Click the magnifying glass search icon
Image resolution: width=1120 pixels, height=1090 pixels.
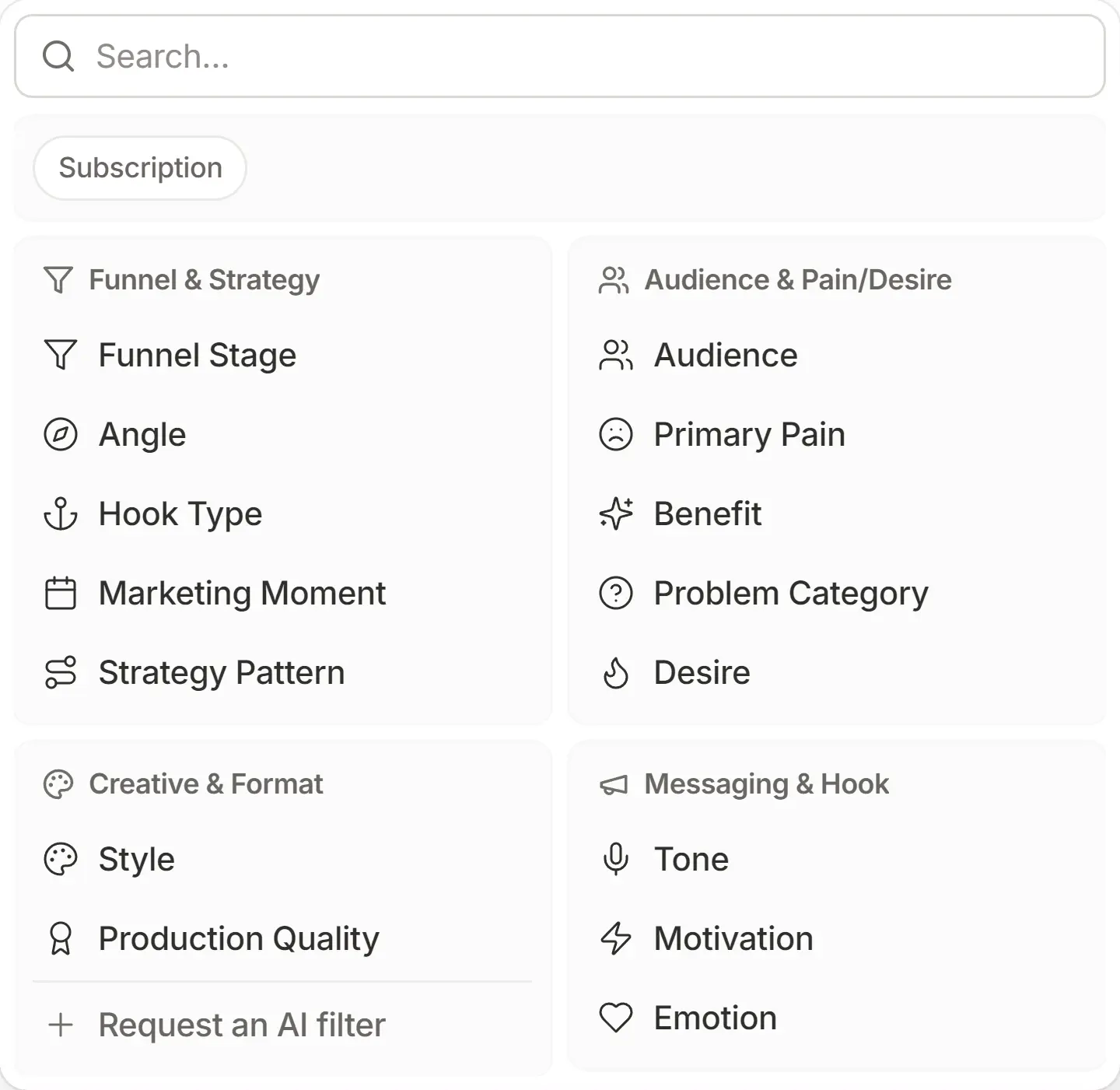58,56
